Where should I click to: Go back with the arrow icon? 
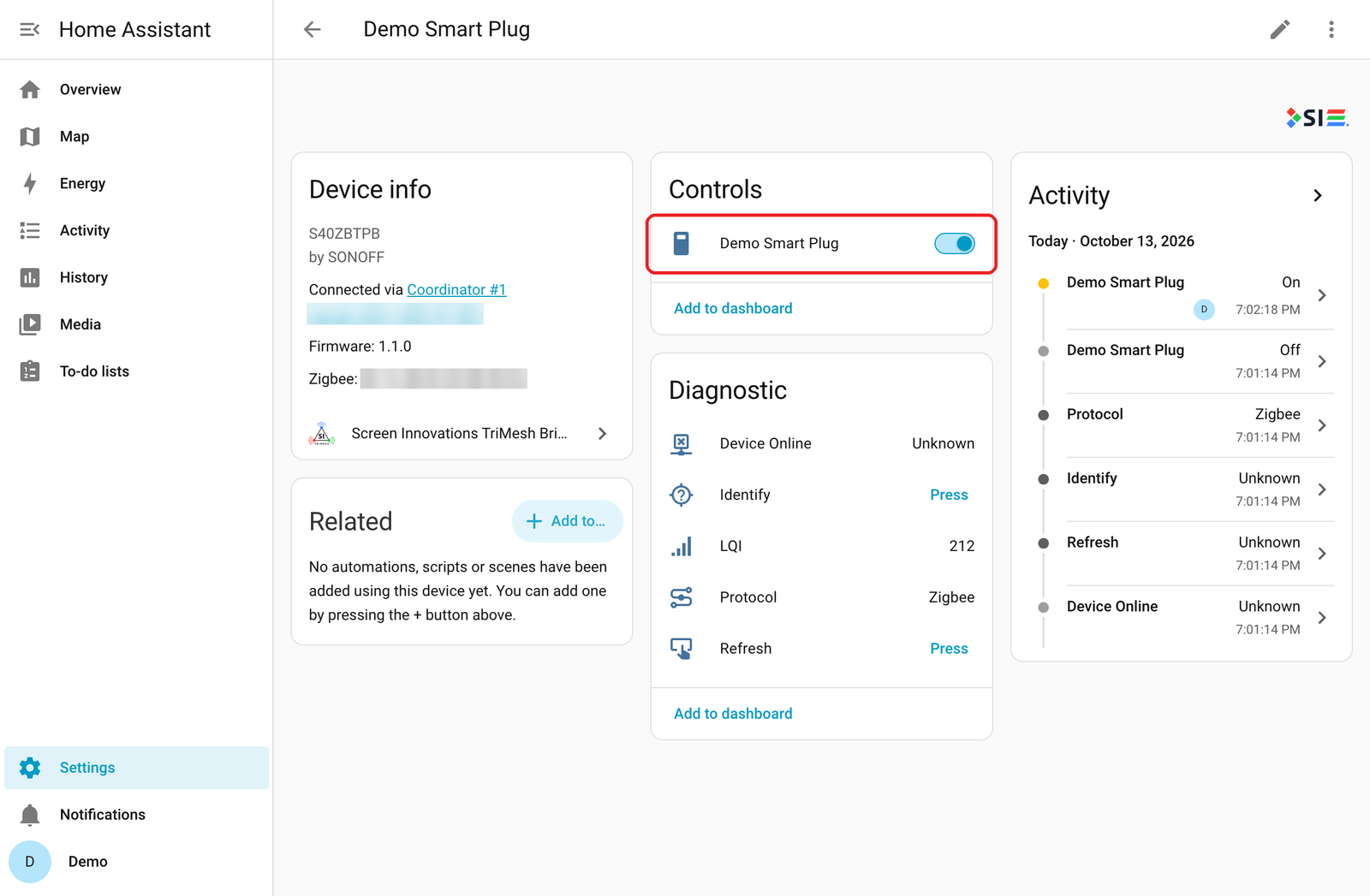coord(313,30)
